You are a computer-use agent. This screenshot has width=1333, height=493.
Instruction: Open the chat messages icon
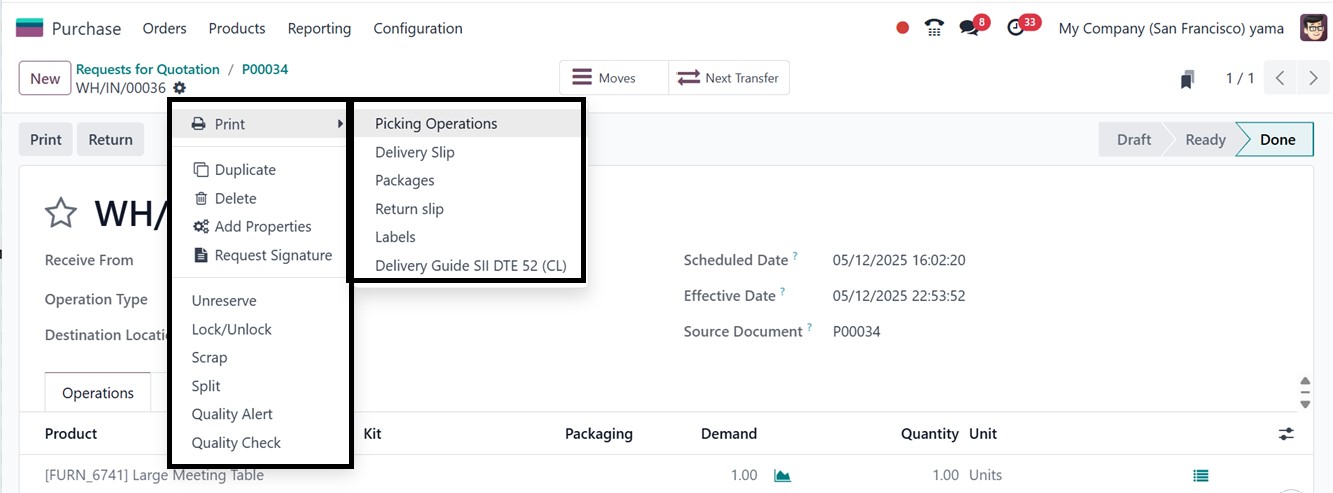pos(969,28)
